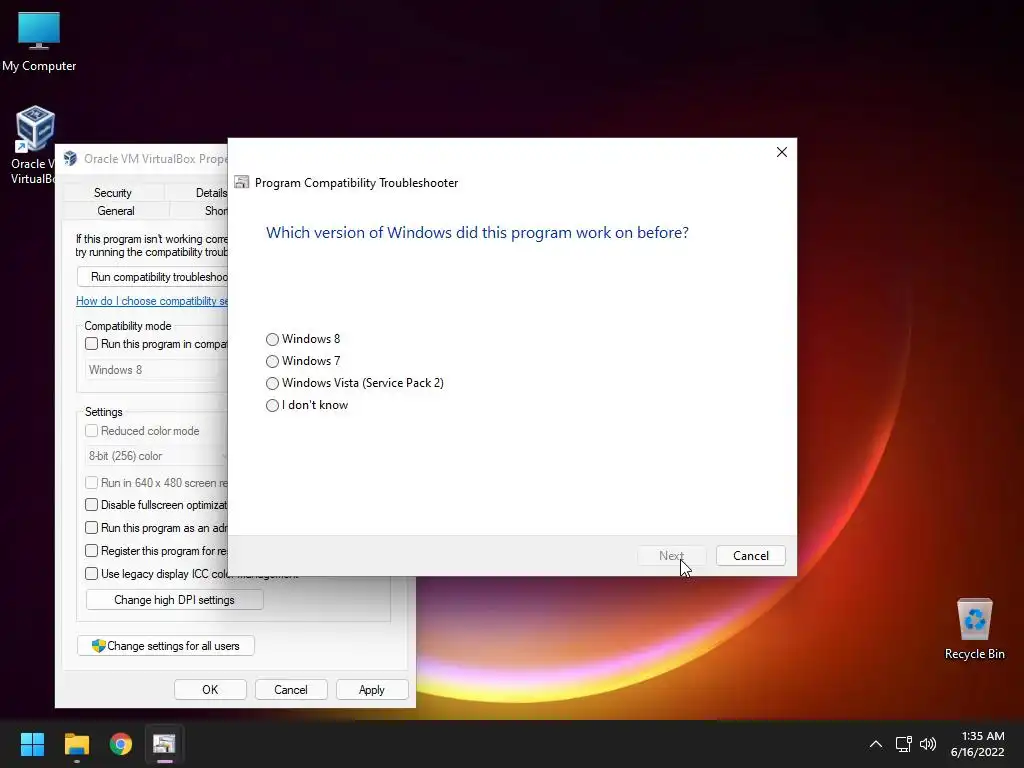Viewport: 1024px width, 768px height.
Task: Open the clock and date flyout
Action: pos(978,744)
